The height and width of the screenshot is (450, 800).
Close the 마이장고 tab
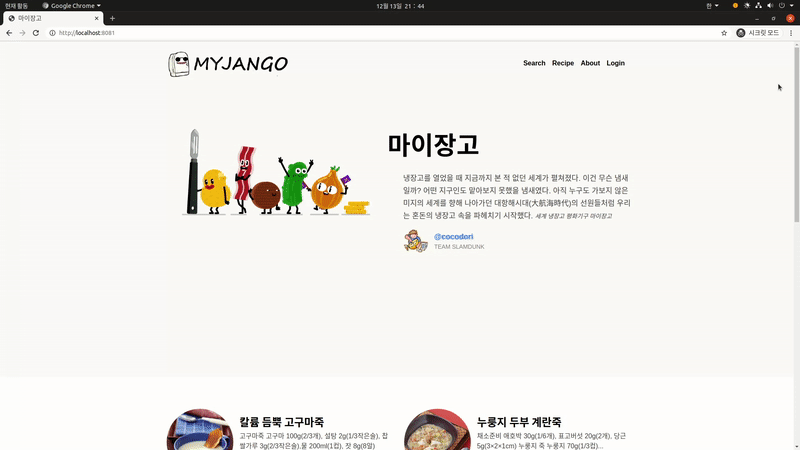96,18
